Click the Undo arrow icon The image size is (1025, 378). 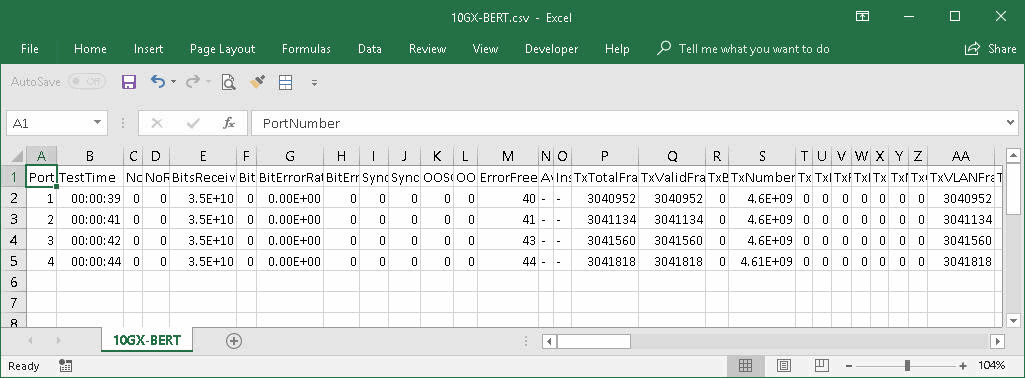coord(158,81)
